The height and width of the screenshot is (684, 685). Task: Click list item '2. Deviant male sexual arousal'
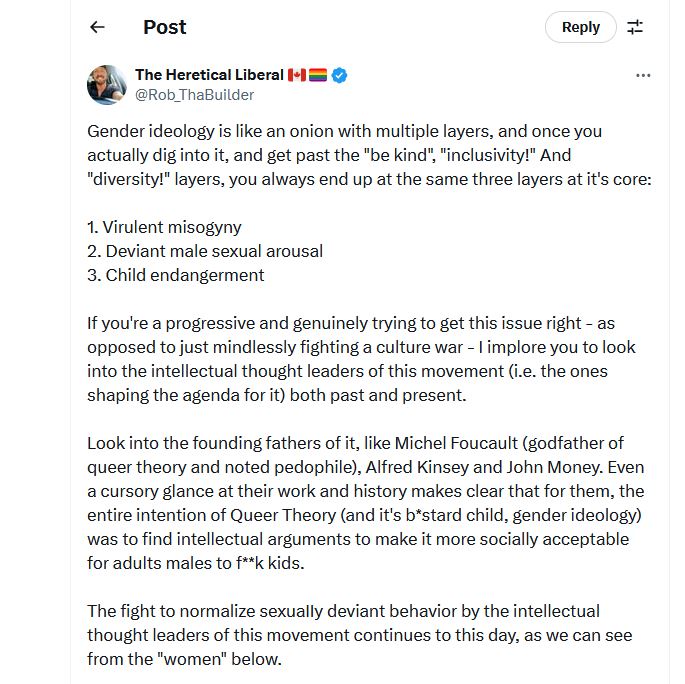[x=205, y=251]
